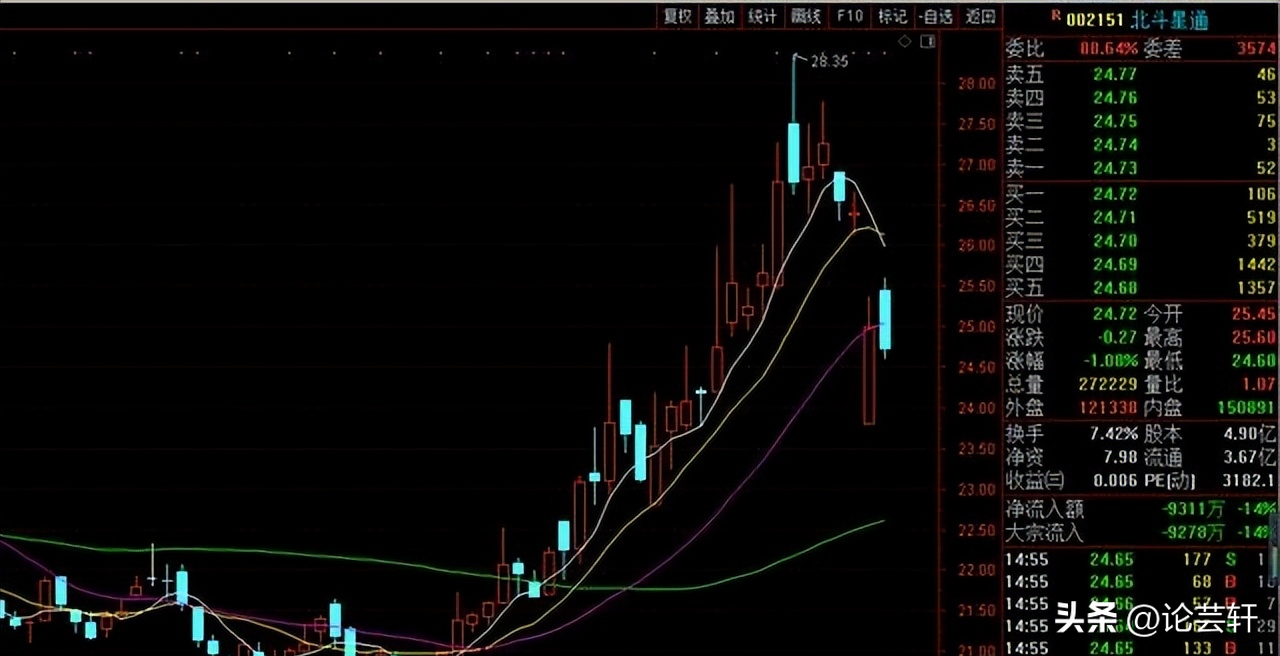The image size is (1280, 656).
Task: Open the 叠加 overlay option
Action: 719,16
